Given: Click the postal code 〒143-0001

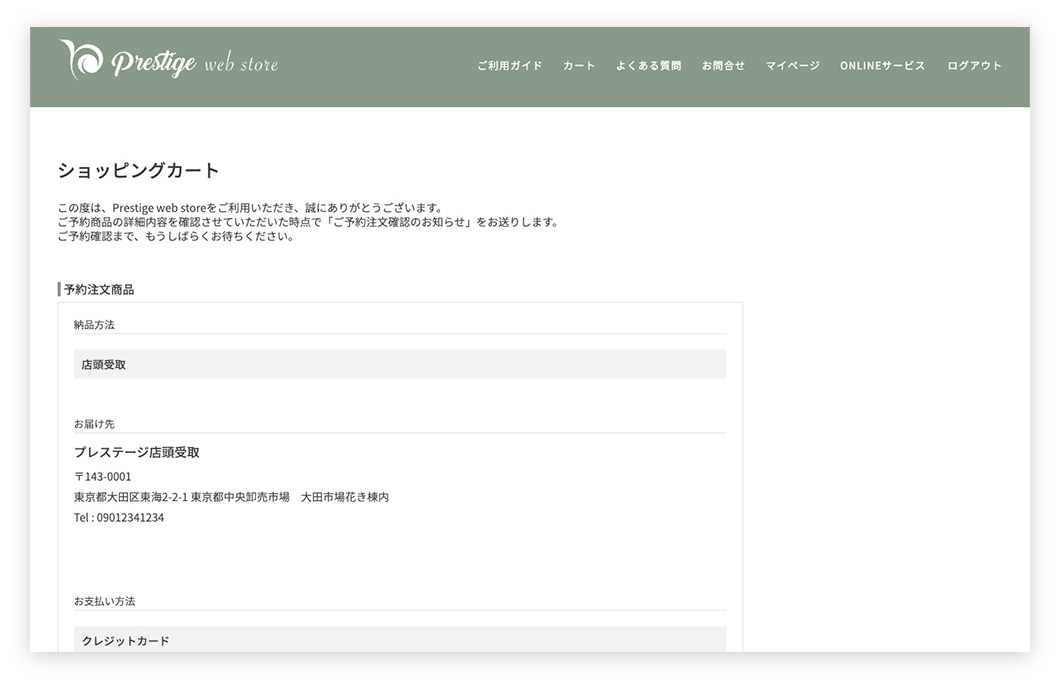Looking at the screenshot, I should tap(103, 477).
